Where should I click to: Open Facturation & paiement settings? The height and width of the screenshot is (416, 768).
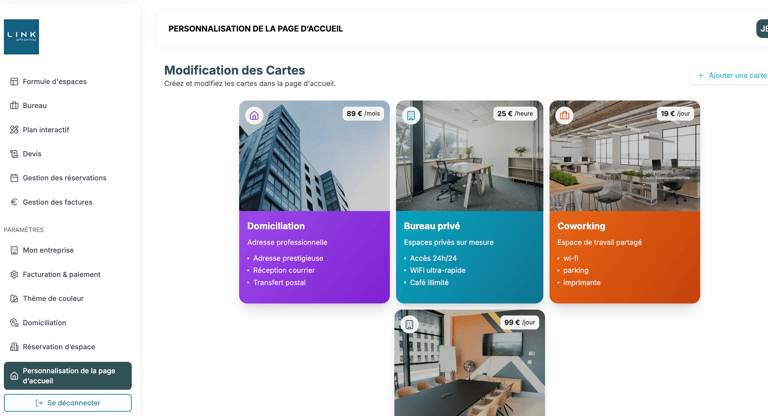(x=61, y=274)
